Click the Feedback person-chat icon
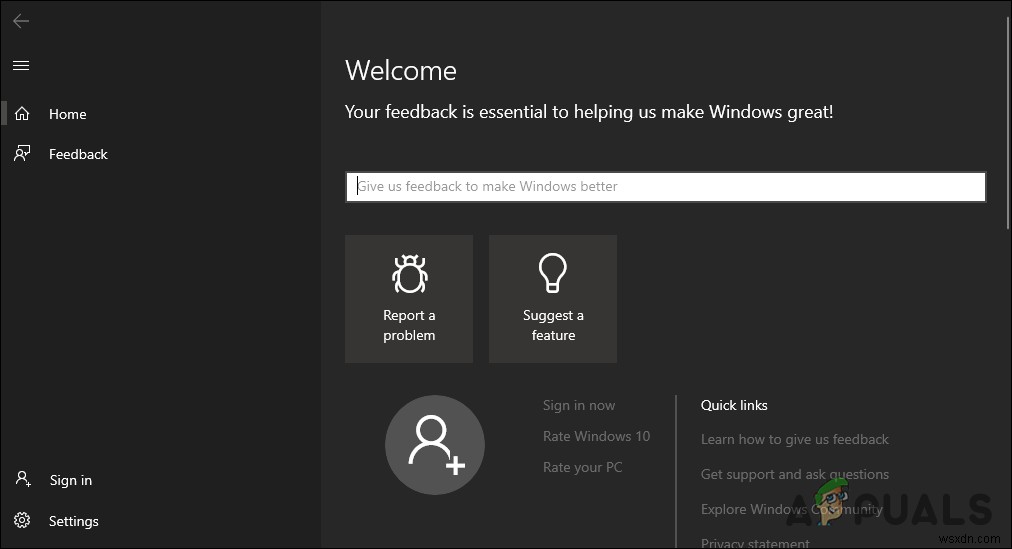 22,154
